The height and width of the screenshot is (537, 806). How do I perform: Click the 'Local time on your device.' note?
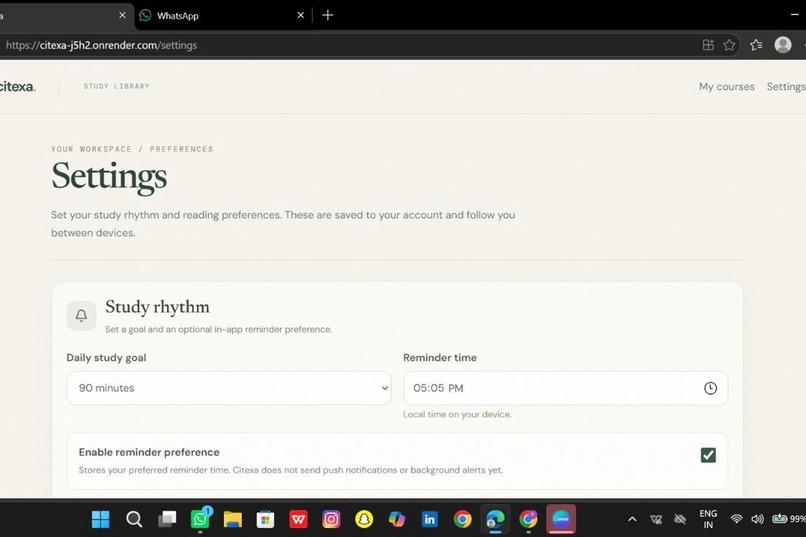tap(457, 414)
